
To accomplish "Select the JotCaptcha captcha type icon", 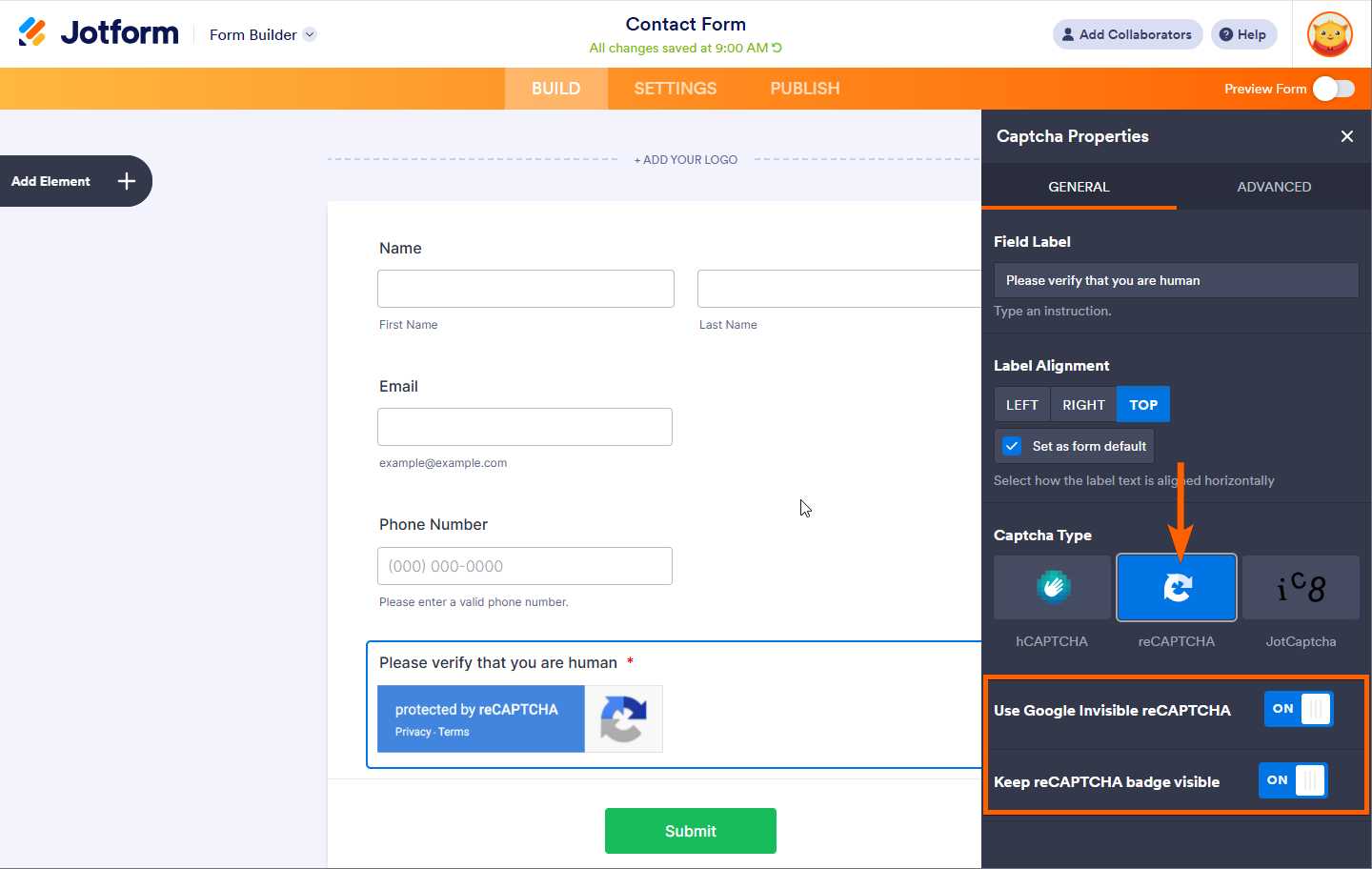I will click(1301, 588).
